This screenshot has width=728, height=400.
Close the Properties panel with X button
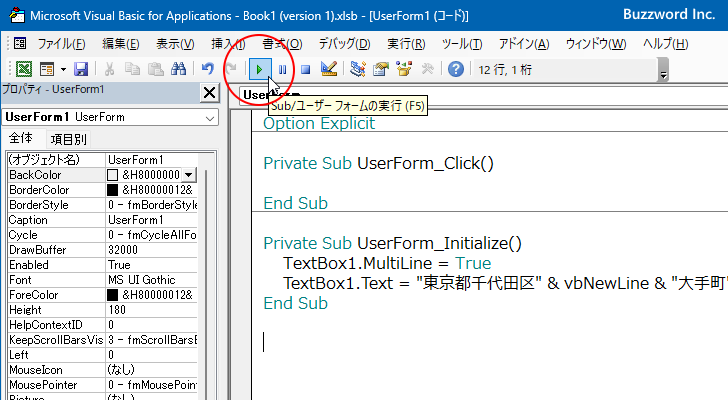click(x=209, y=93)
